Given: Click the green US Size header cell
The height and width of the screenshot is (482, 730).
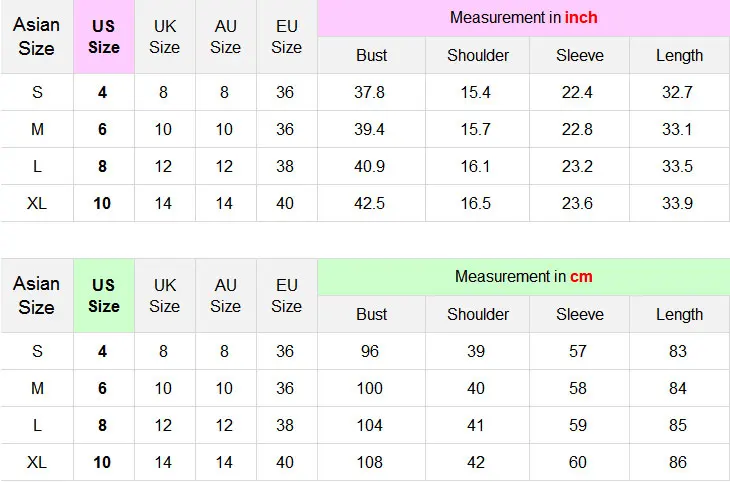Looking at the screenshot, I should coord(104,296).
